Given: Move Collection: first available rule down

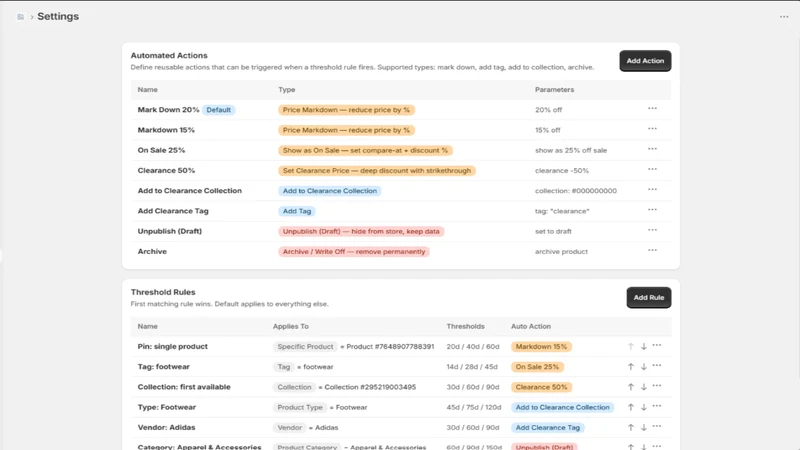Looking at the screenshot, I should tap(644, 387).
